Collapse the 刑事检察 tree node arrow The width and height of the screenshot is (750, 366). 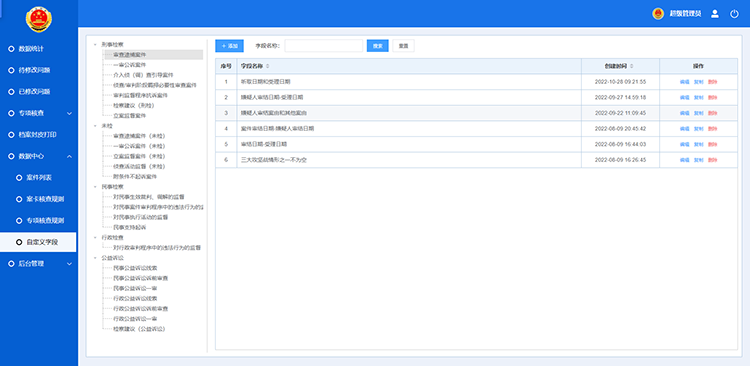click(95, 44)
